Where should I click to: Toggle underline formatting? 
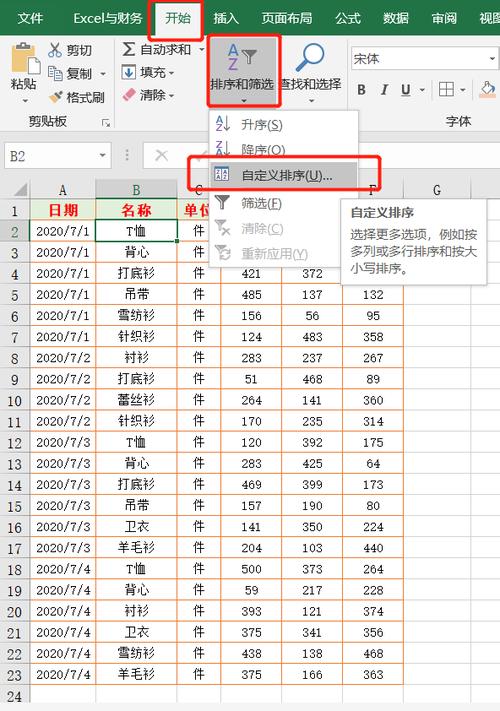tap(406, 90)
